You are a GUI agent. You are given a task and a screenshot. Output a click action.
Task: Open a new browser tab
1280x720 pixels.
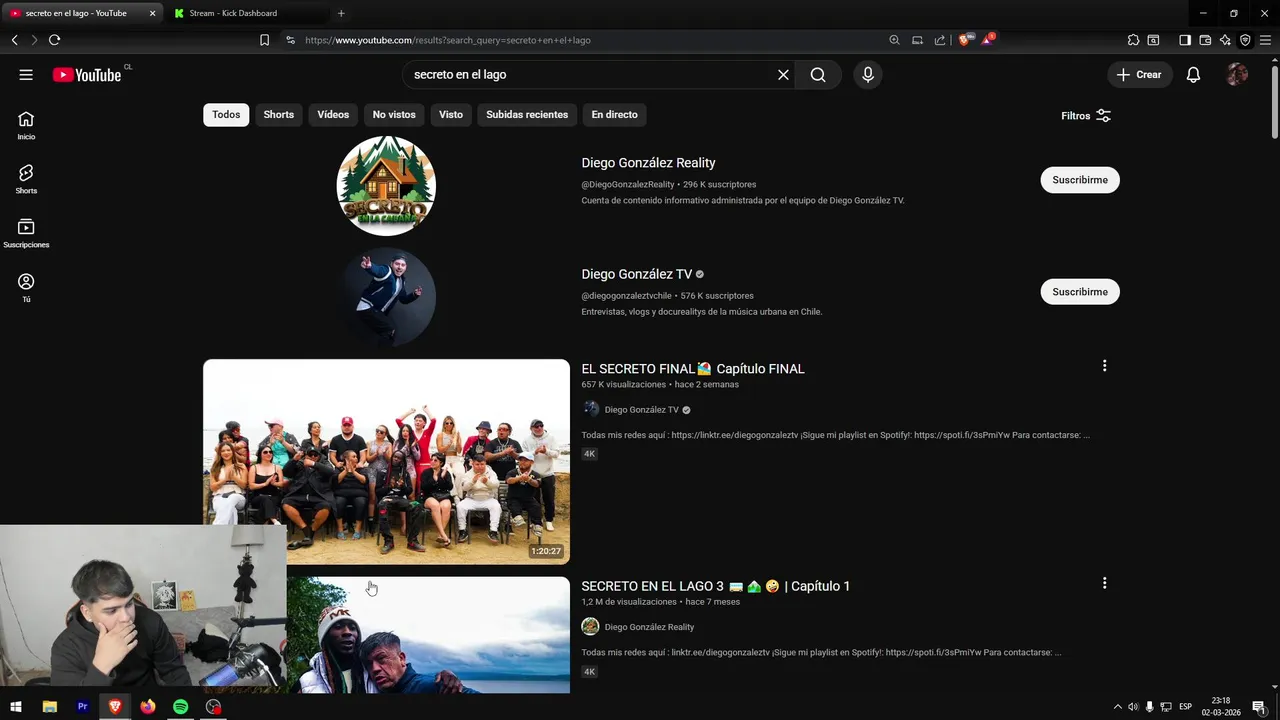(x=341, y=13)
